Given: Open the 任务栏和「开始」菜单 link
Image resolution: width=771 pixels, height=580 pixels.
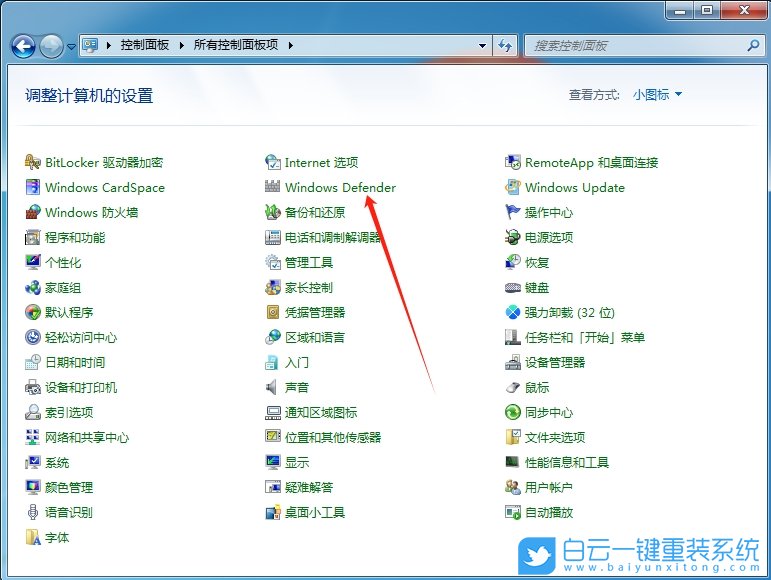Looking at the screenshot, I should click(584, 337).
